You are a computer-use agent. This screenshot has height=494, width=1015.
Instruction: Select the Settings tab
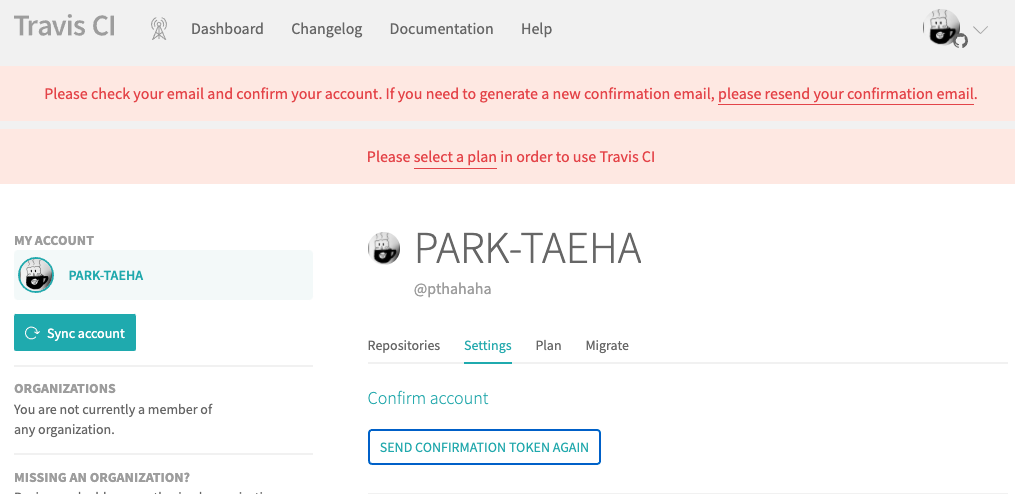(x=487, y=346)
